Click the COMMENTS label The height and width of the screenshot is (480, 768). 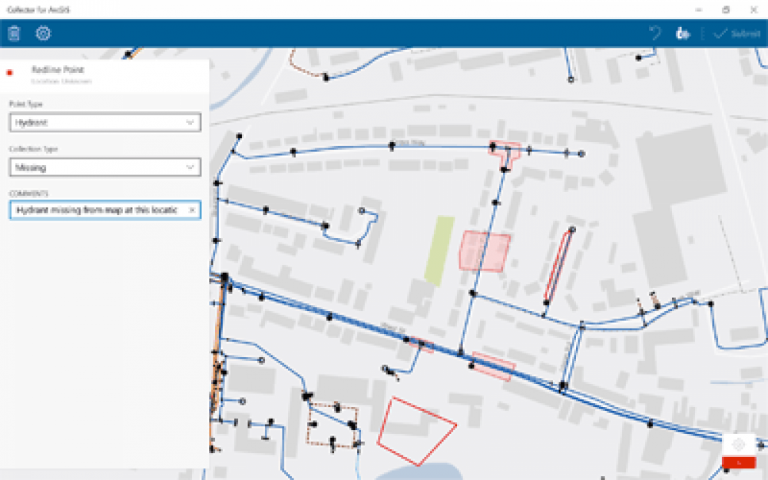pos(28,193)
